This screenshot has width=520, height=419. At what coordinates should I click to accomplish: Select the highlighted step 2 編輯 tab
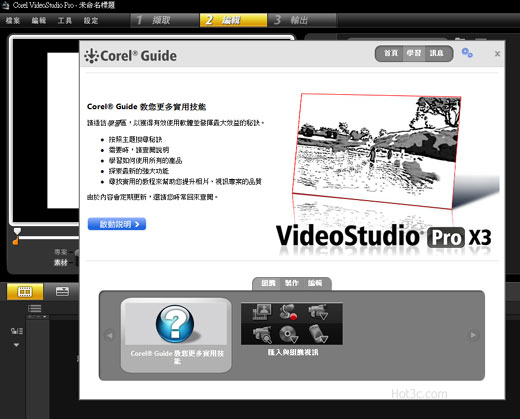pos(233,20)
